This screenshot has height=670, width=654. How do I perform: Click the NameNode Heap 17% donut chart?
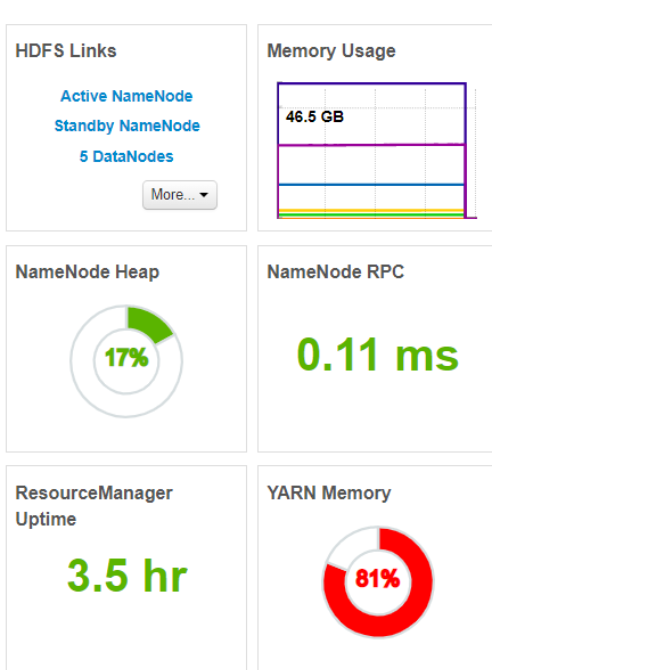point(126,359)
